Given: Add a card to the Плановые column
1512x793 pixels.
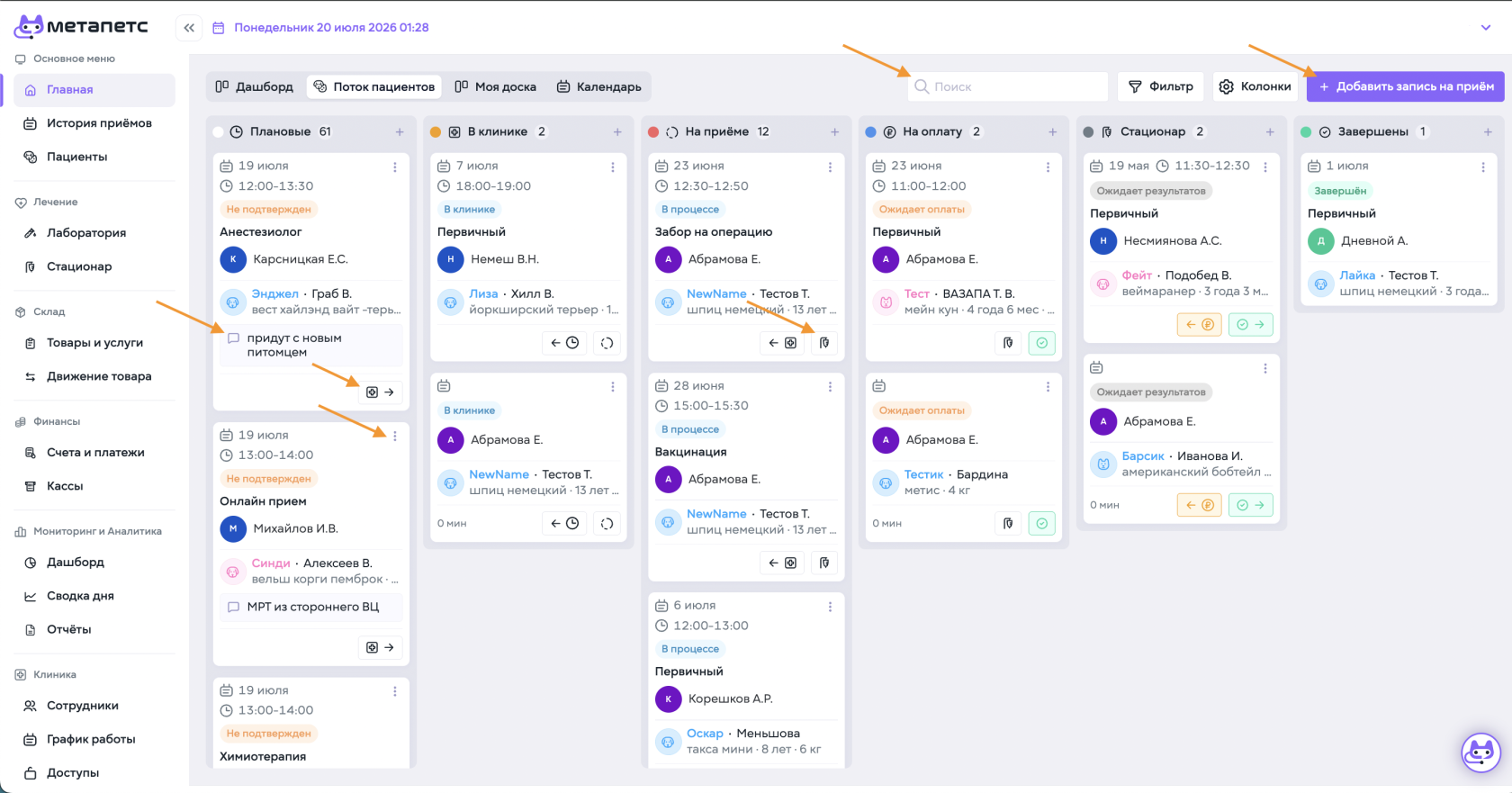Looking at the screenshot, I should pyautogui.click(x=400, y=132).
